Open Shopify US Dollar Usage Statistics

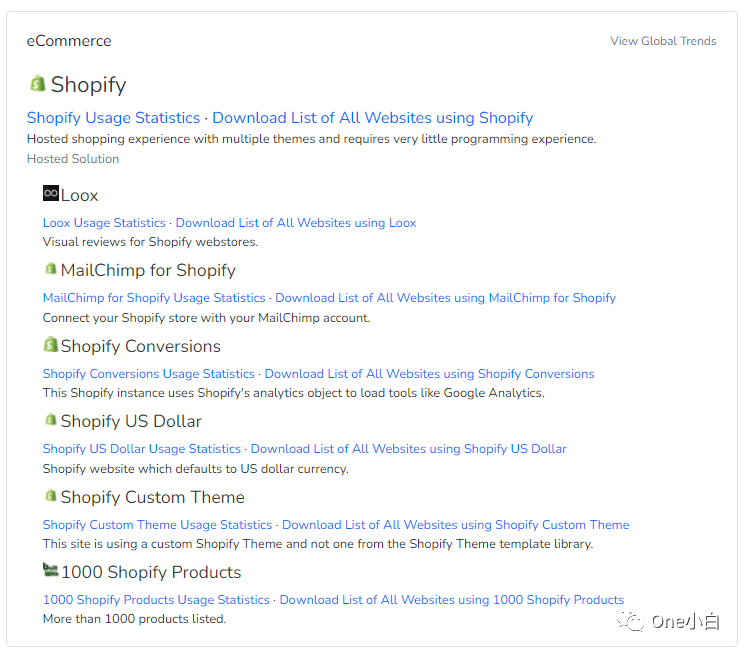(x=142, y=449)
